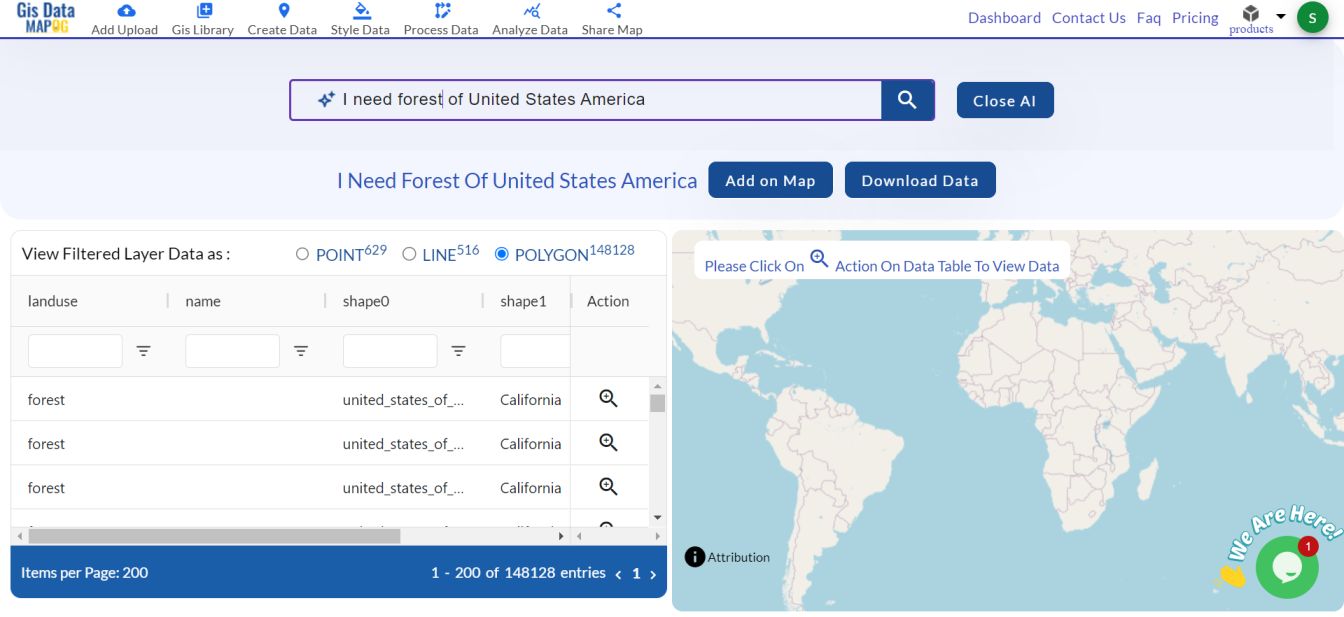
Task: Open the Pricing page
Action: [1195, 17]
